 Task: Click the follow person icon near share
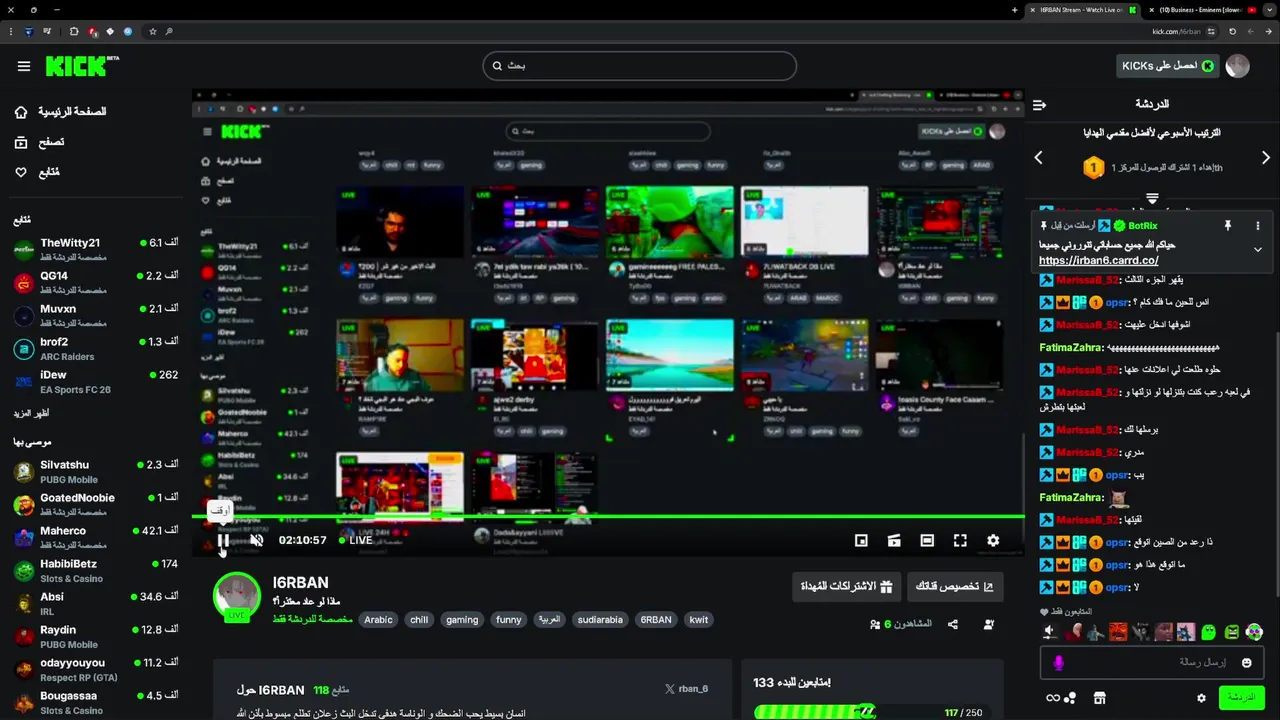pyautogui.click(x=988, y=624)
